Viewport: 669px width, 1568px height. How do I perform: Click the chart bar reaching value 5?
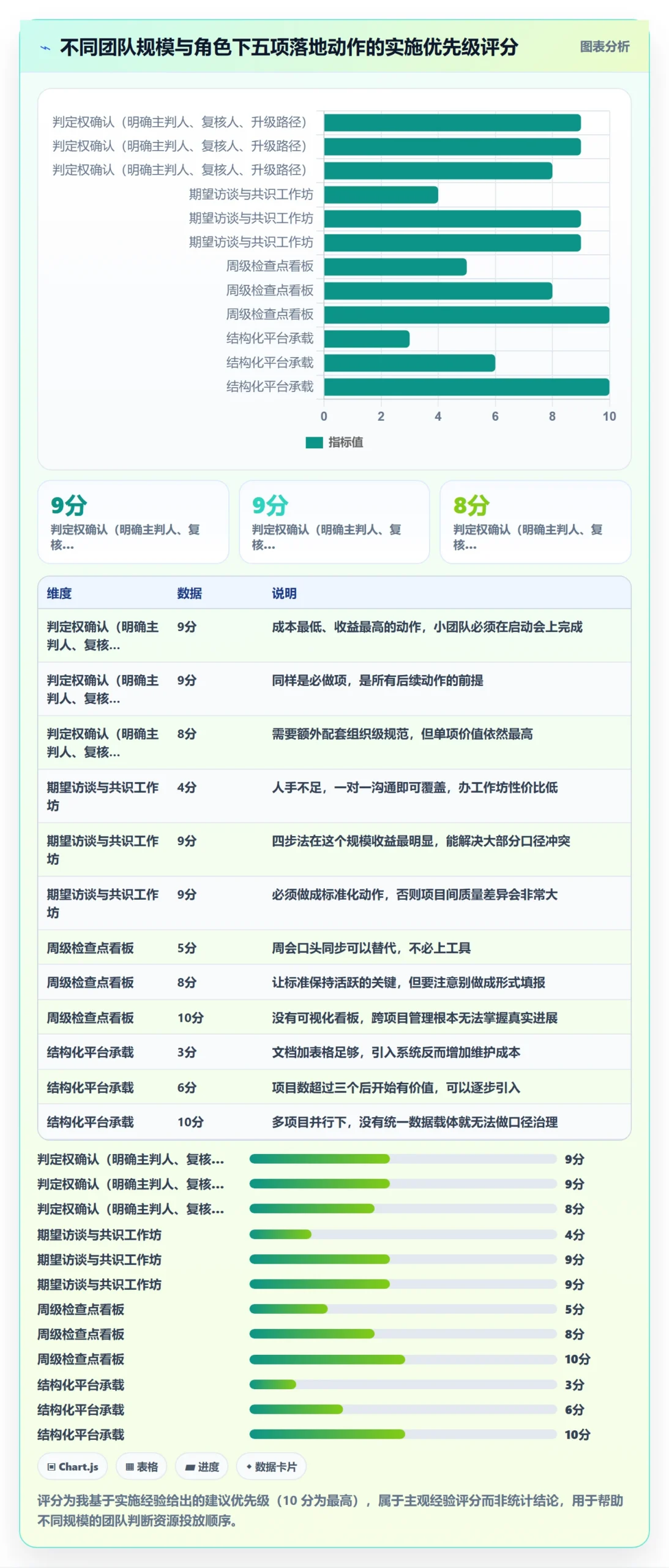pyautogui.click(x=395, y=267)
